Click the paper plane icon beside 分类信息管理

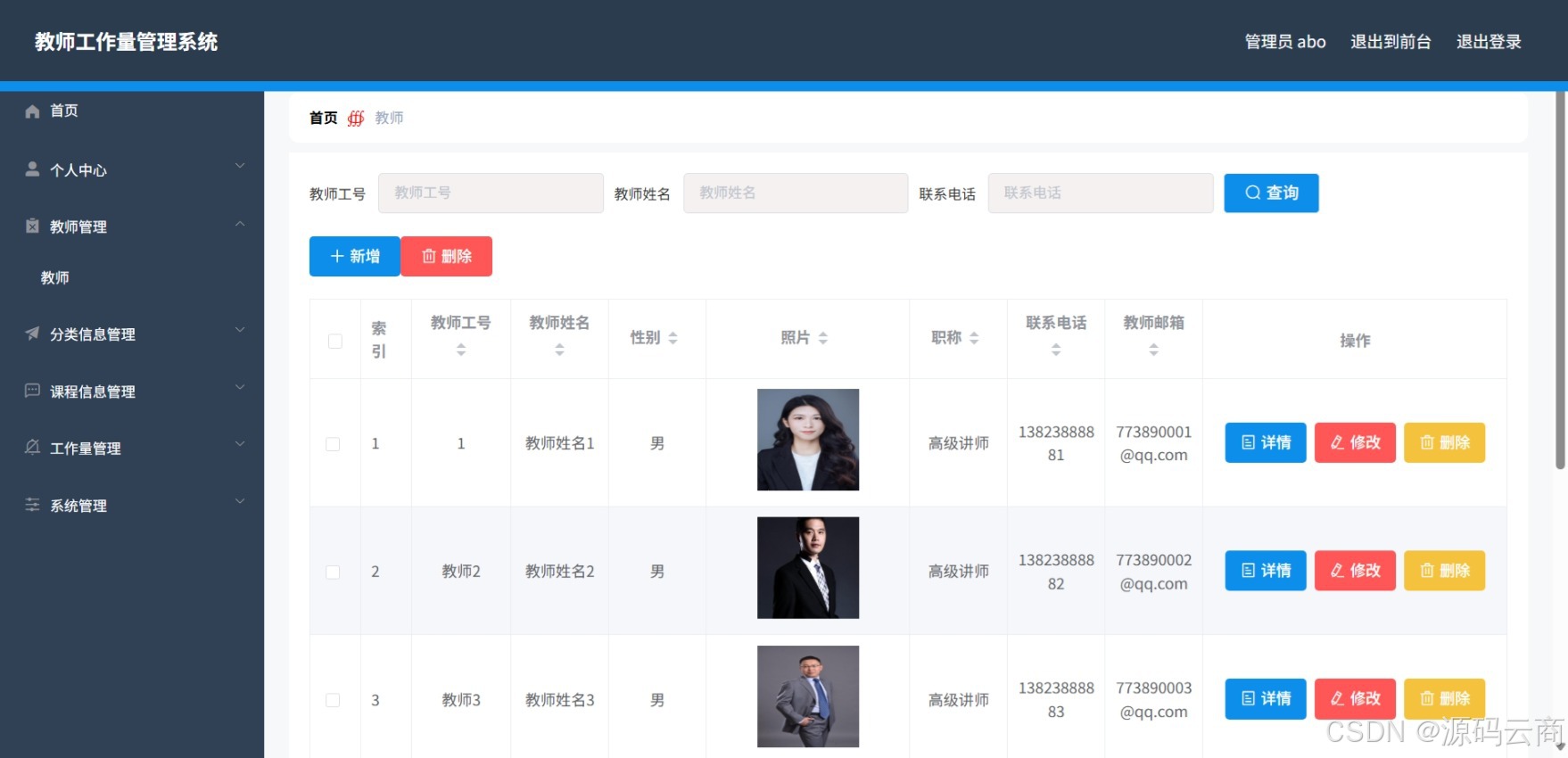(x=33, y=334)
